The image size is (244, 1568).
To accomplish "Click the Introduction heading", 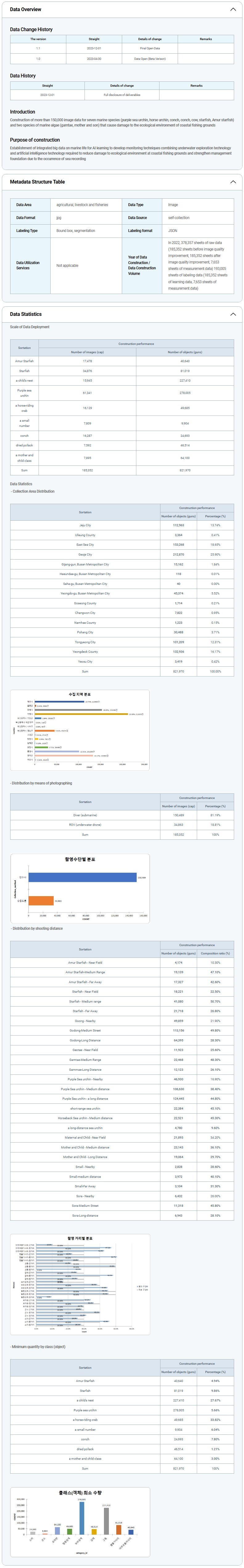I will [23, 112].
